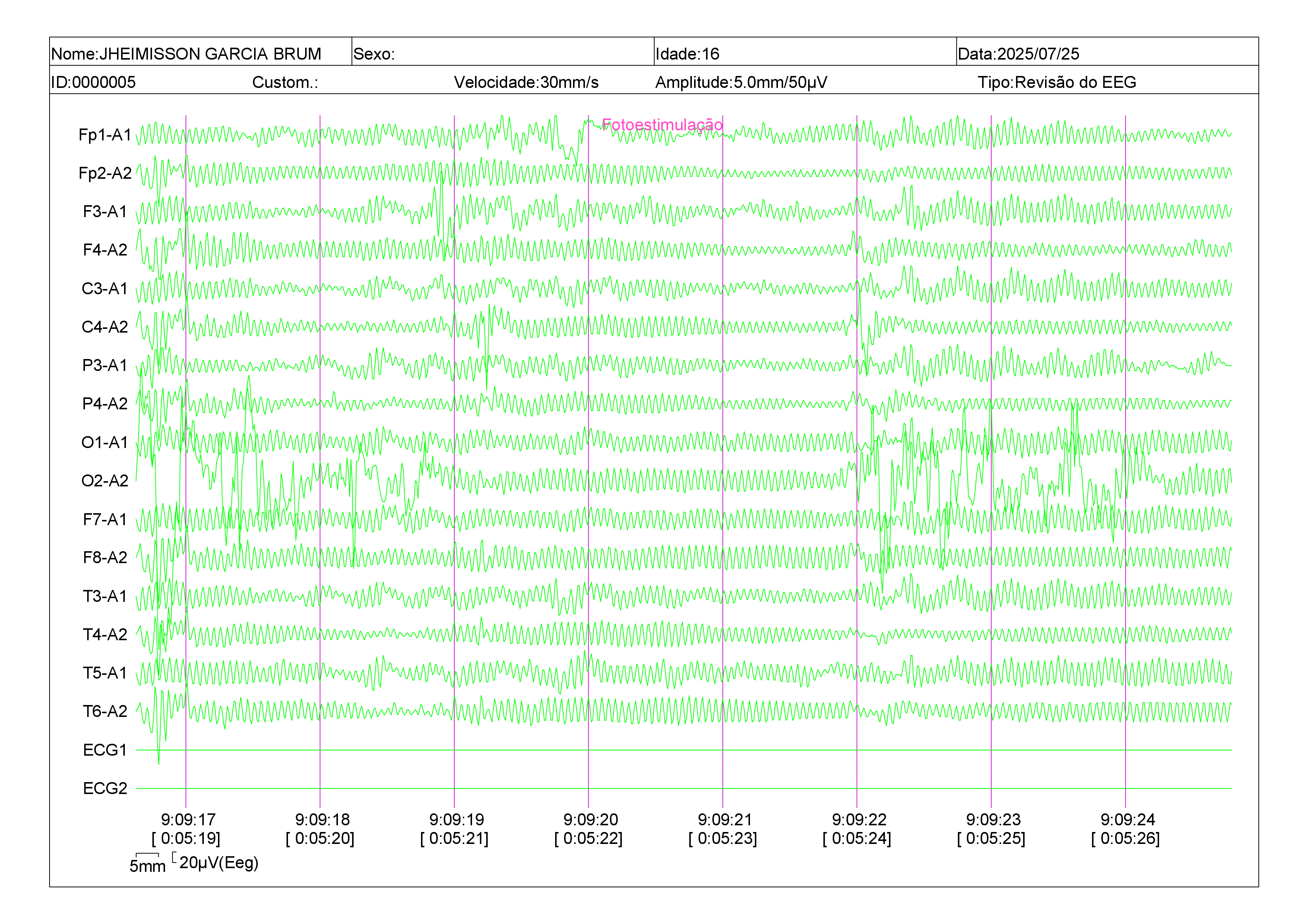Click elapsed time [ 0:05:20]

click(x=320, y=838)
